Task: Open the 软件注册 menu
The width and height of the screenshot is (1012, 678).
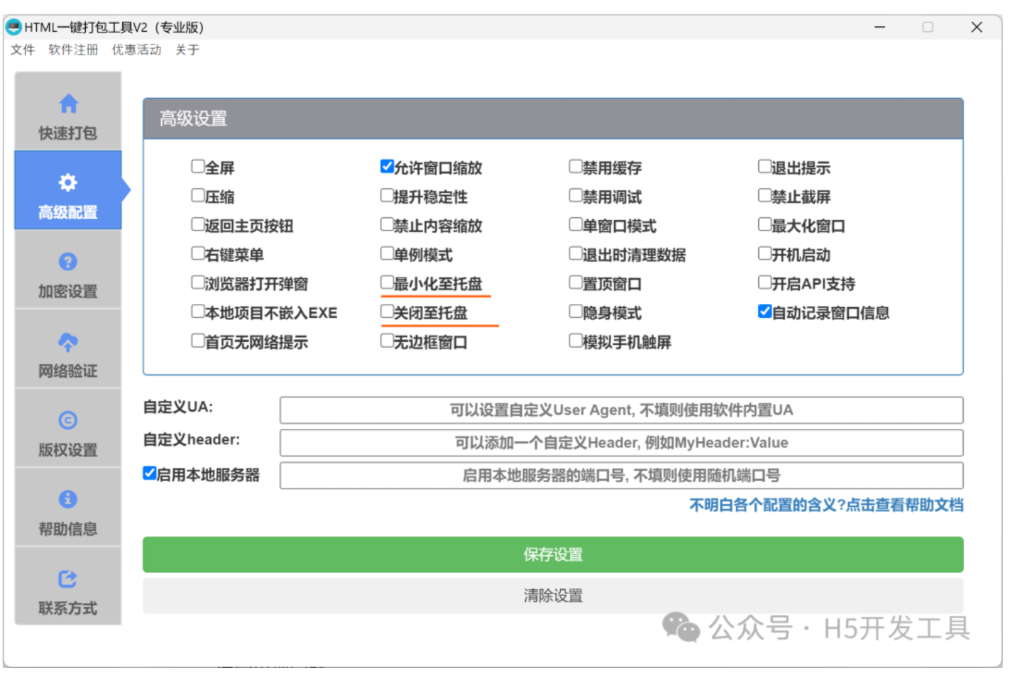Action: (x=73, y=50)
